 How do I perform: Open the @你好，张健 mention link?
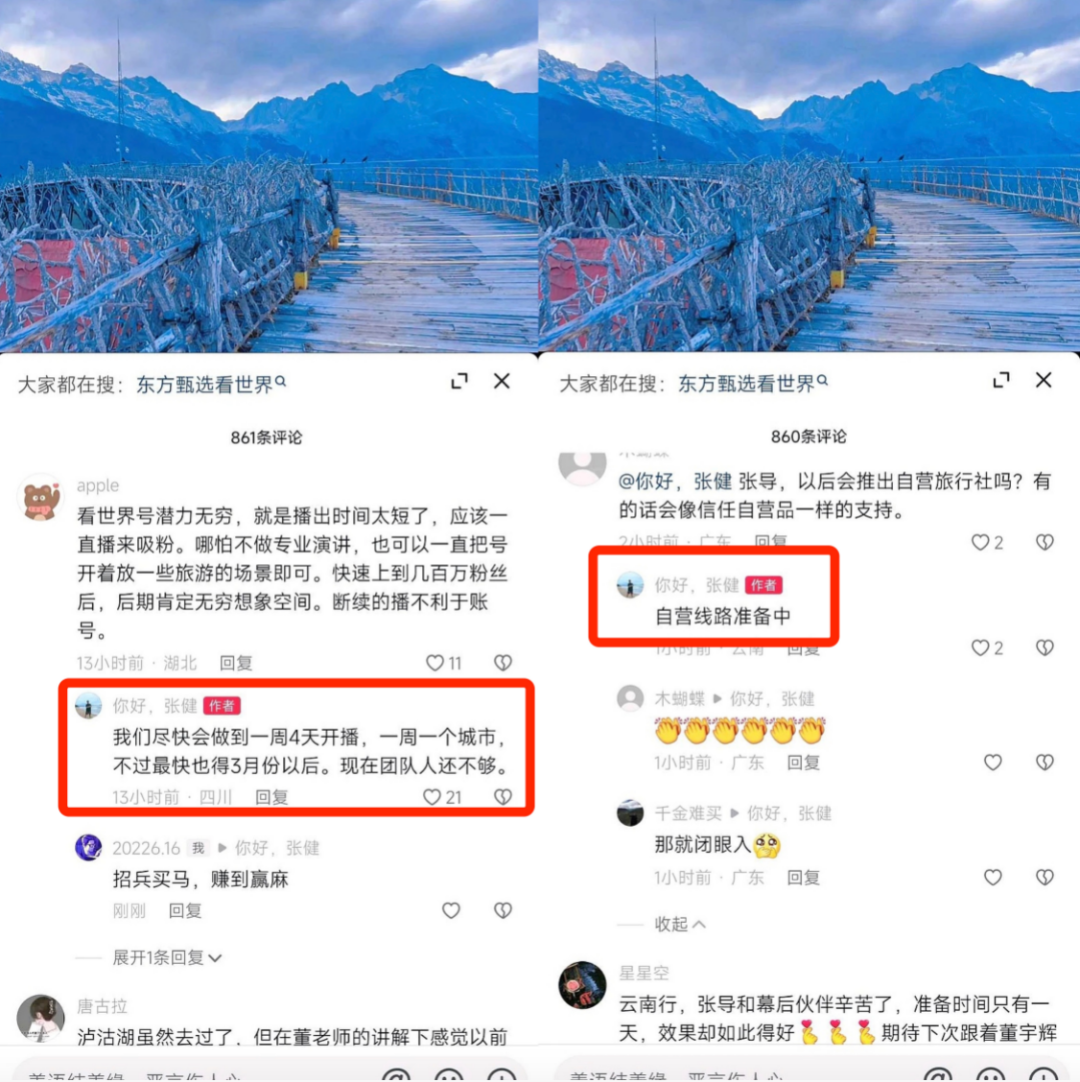(674, 481)
